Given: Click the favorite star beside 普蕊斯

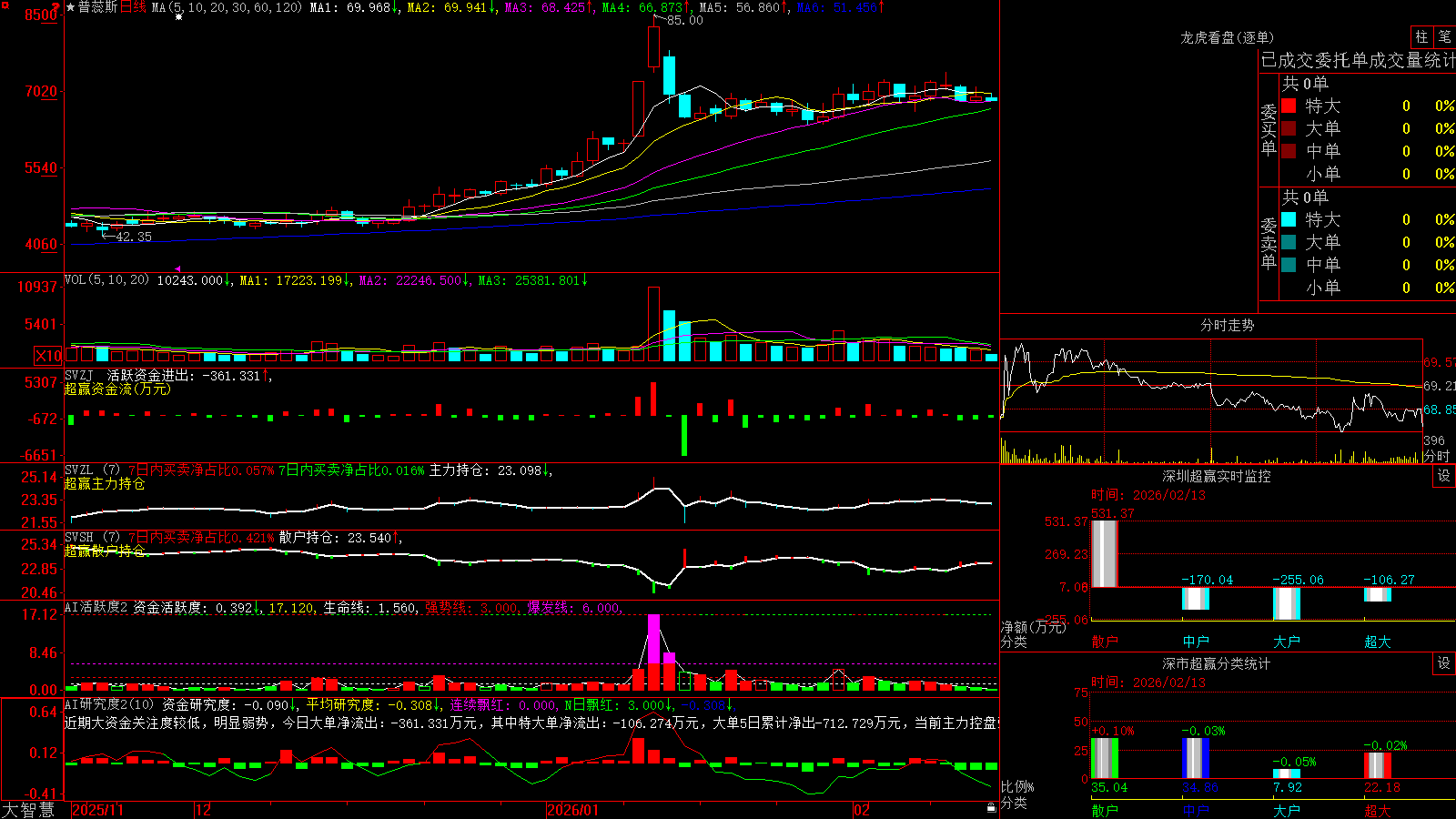Looking at the screenshot, I should pyautogui.click(x=70, y=7).
